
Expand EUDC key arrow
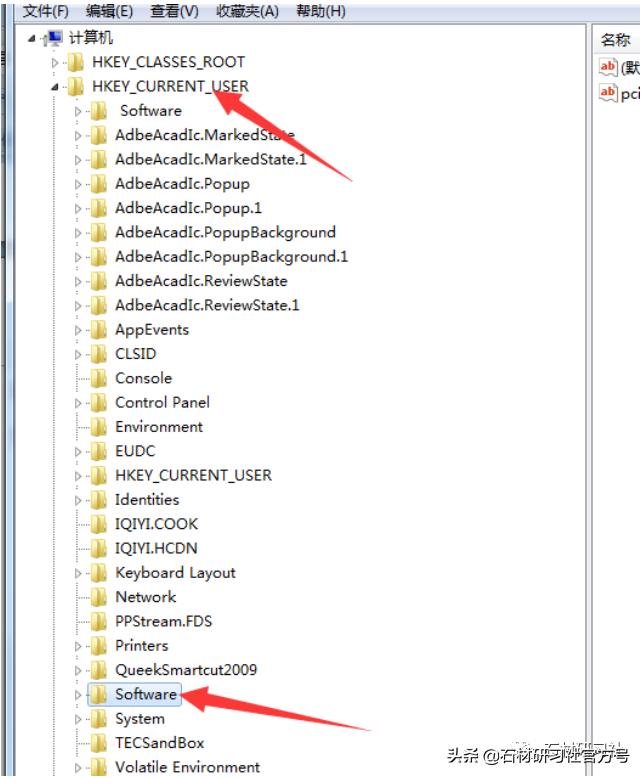tap(78, 452)
